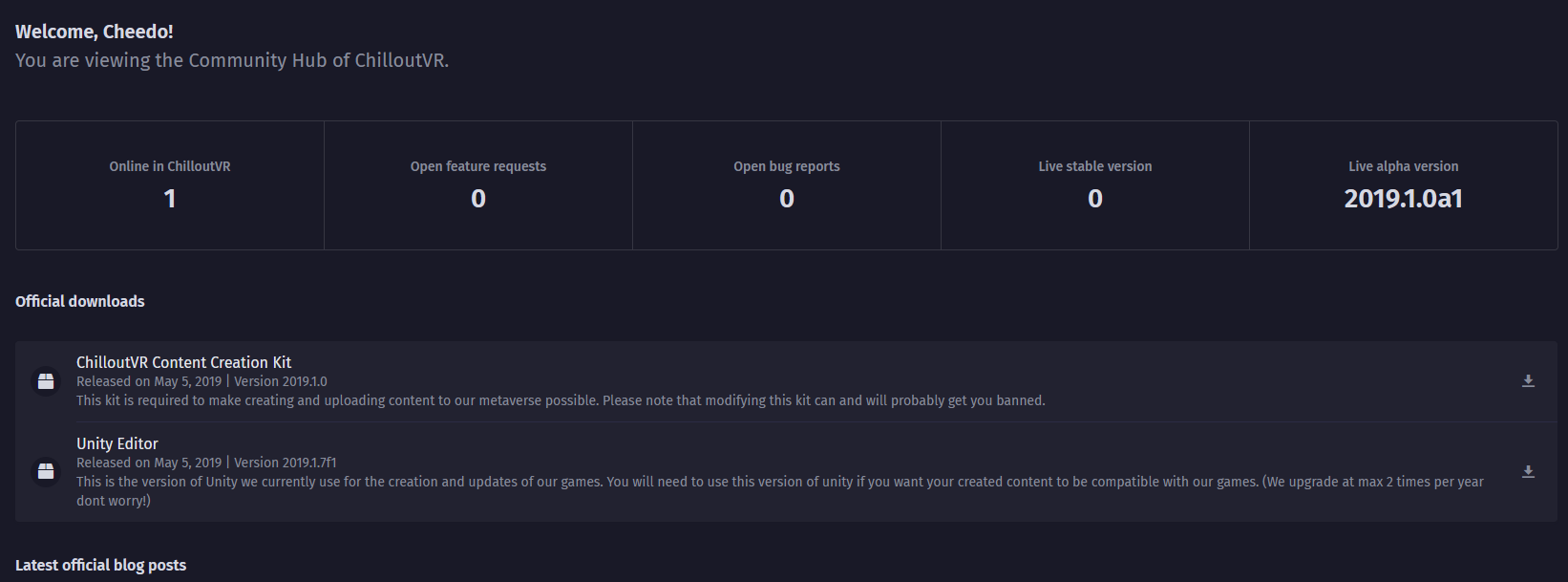Click the Unity Editor version 2019.1.7f1 text

pos(286,463)
